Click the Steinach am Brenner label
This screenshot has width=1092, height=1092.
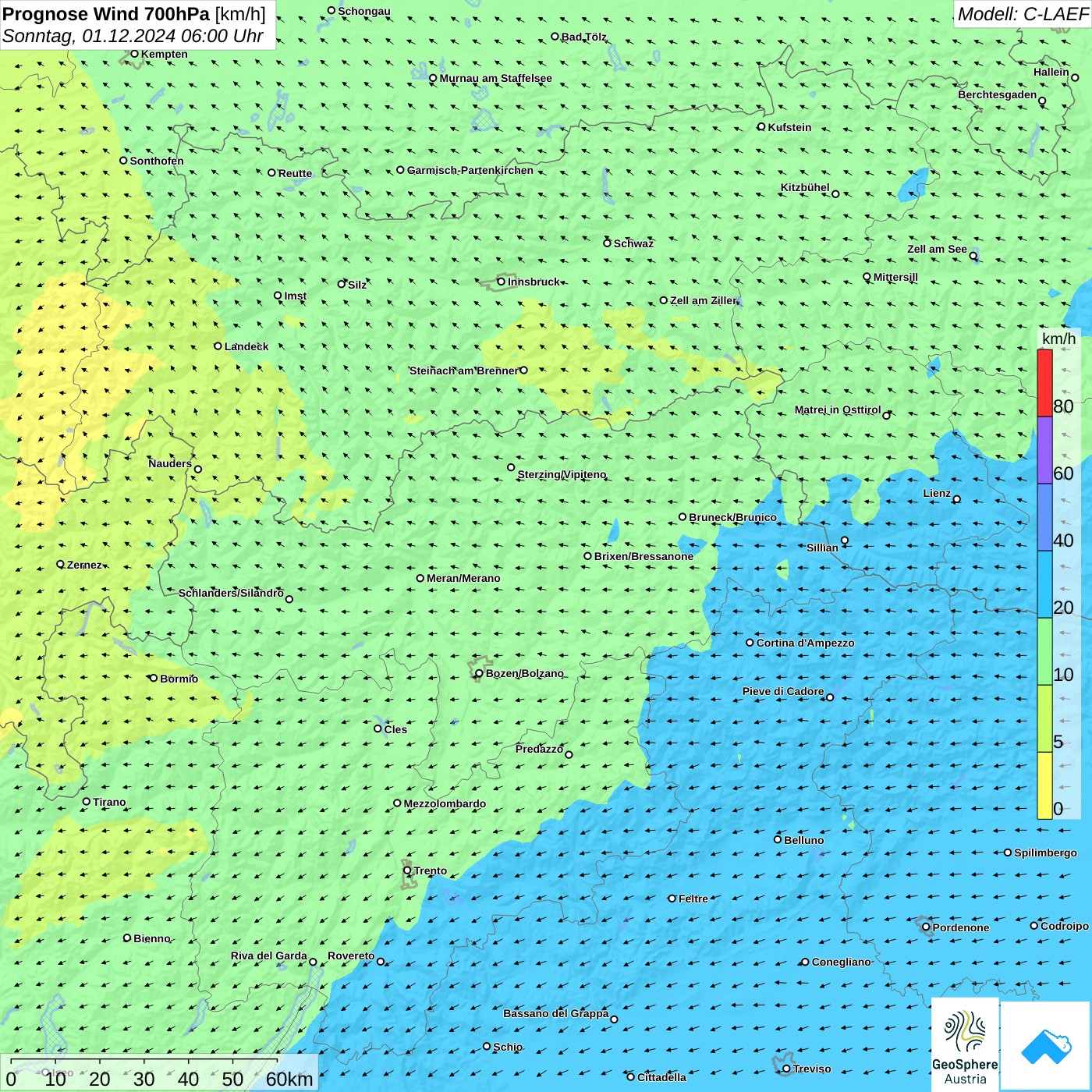[463, 370]
